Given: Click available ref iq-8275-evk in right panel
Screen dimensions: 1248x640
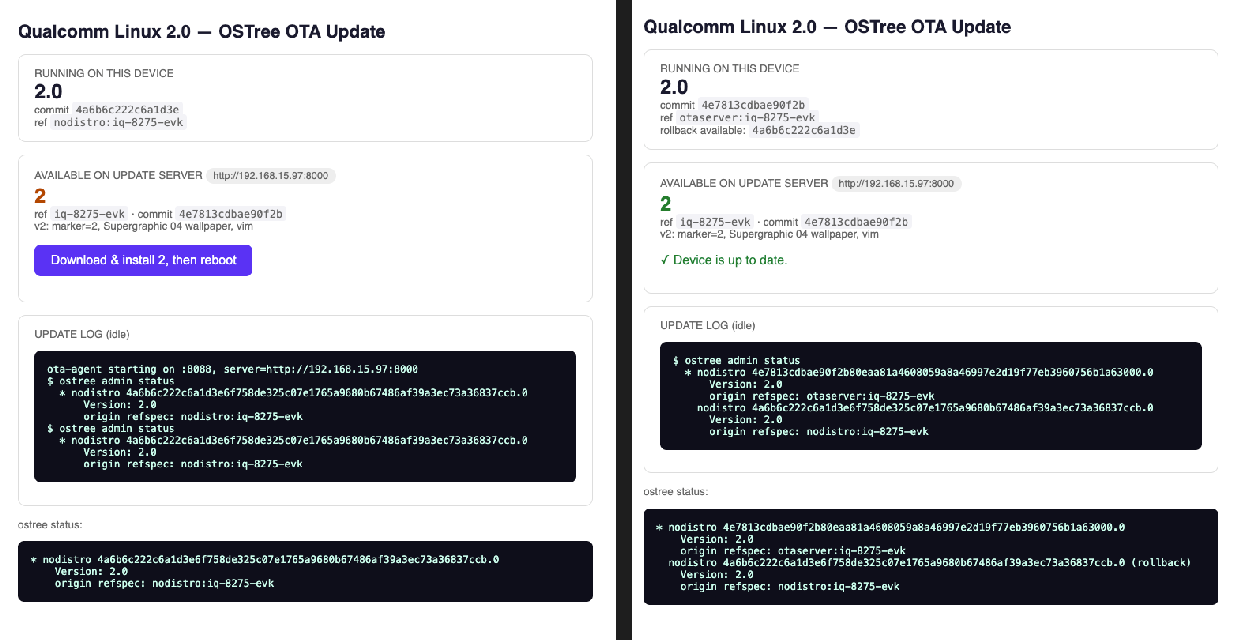Looking at the screenshot, I should click(714, 222).
